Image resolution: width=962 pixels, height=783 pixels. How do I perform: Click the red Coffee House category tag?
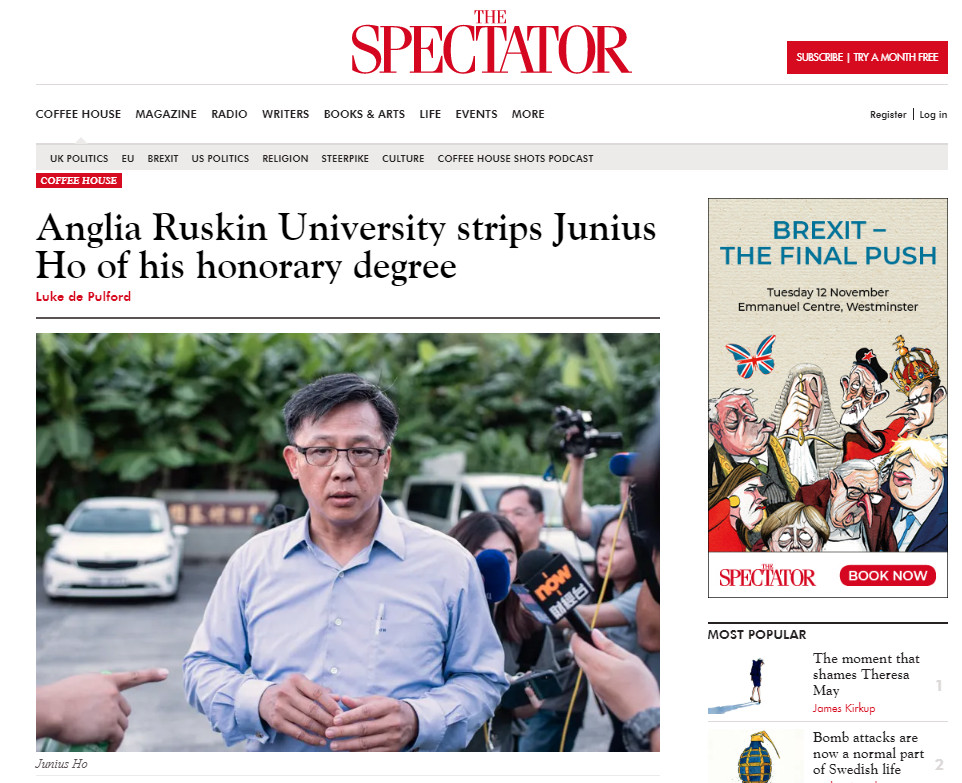coord(79,181)
